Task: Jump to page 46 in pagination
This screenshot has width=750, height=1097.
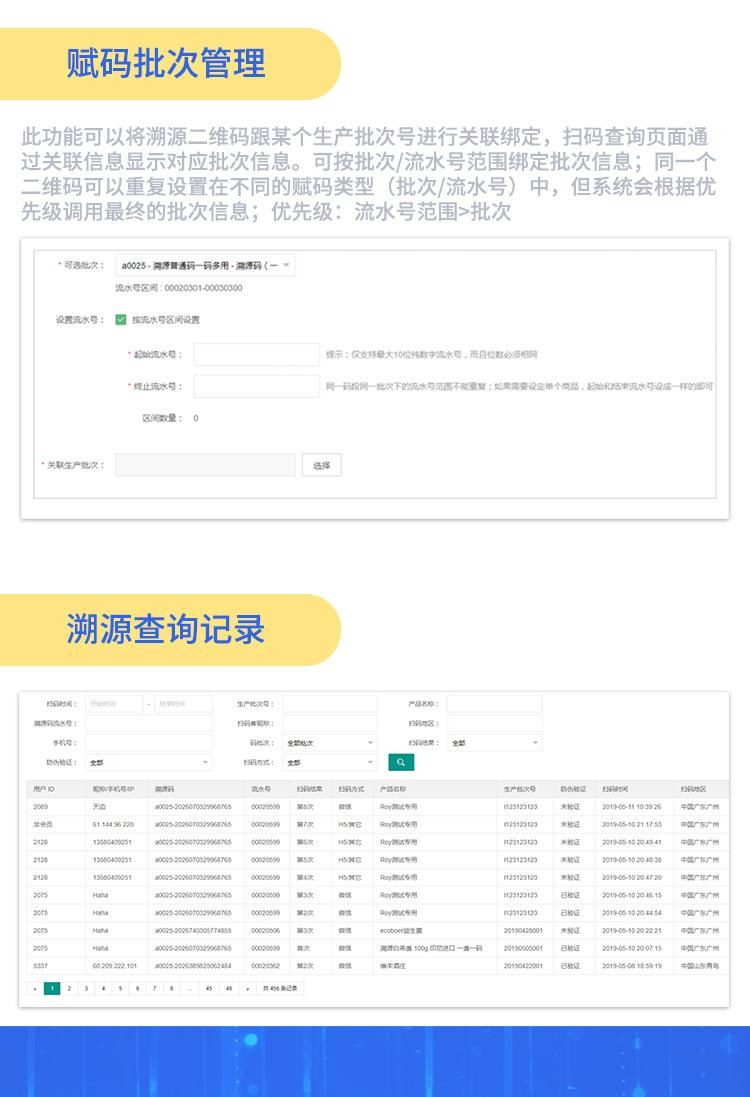Action: point(229,988)
